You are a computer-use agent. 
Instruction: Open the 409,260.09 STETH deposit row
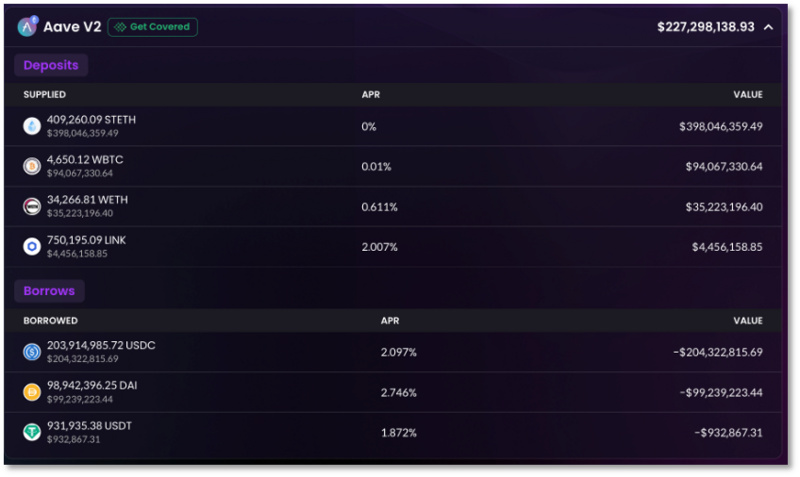(x=393, y=126)
